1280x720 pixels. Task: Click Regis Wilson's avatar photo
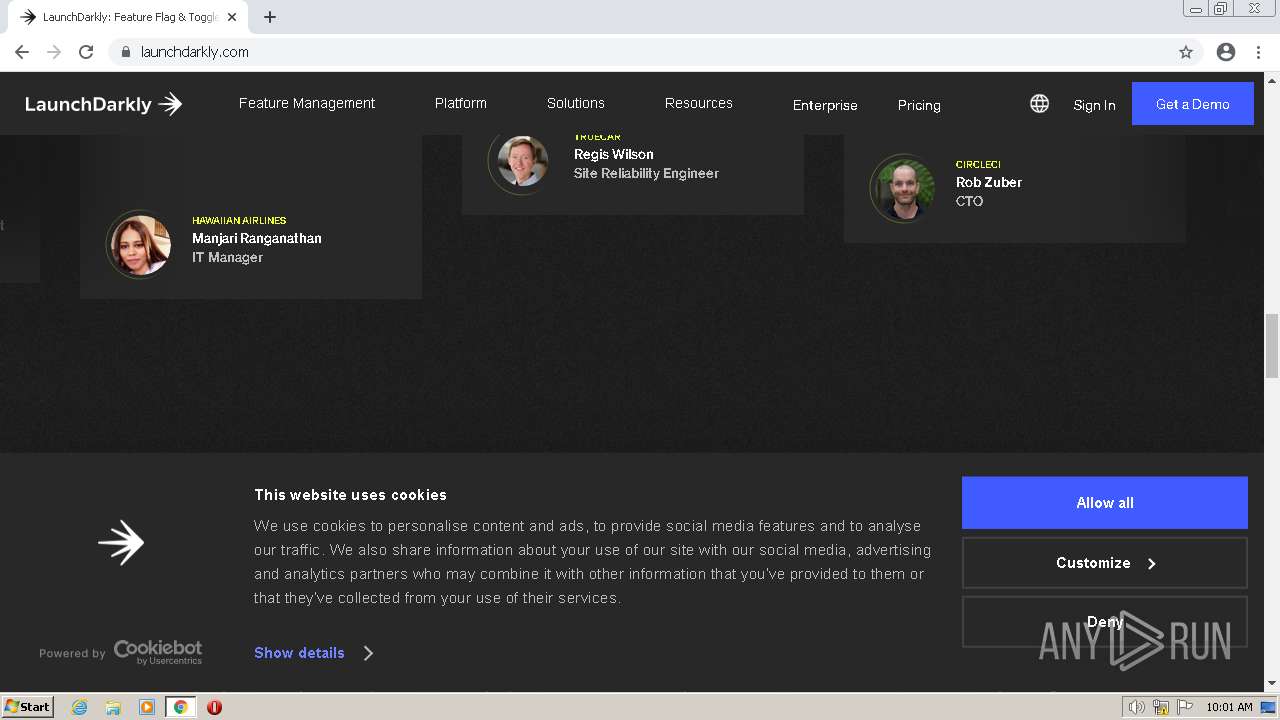coord(522,160)
